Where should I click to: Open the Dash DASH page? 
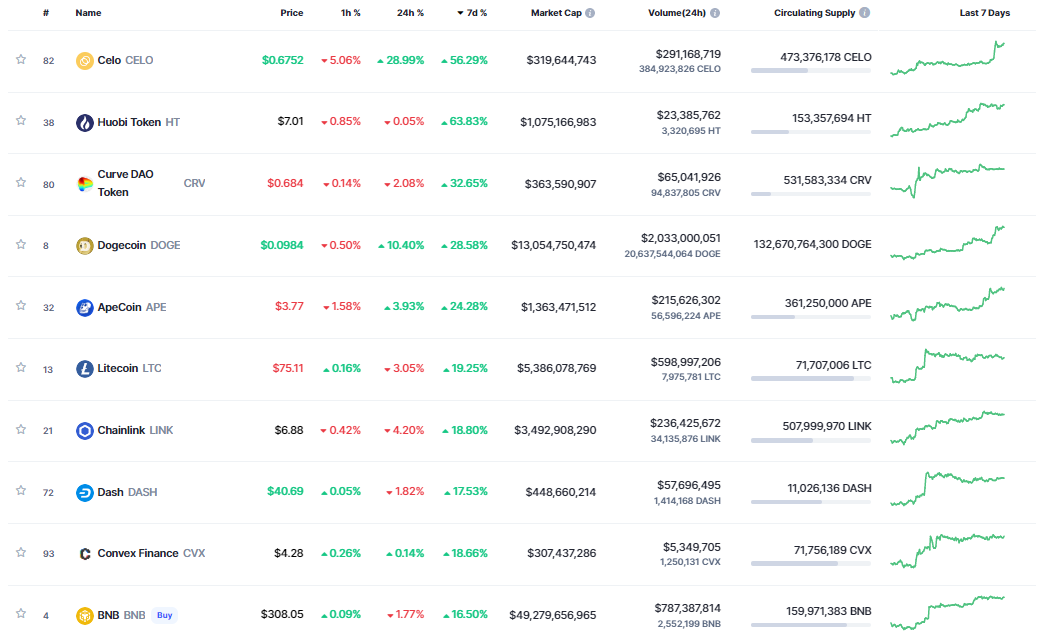127,492
